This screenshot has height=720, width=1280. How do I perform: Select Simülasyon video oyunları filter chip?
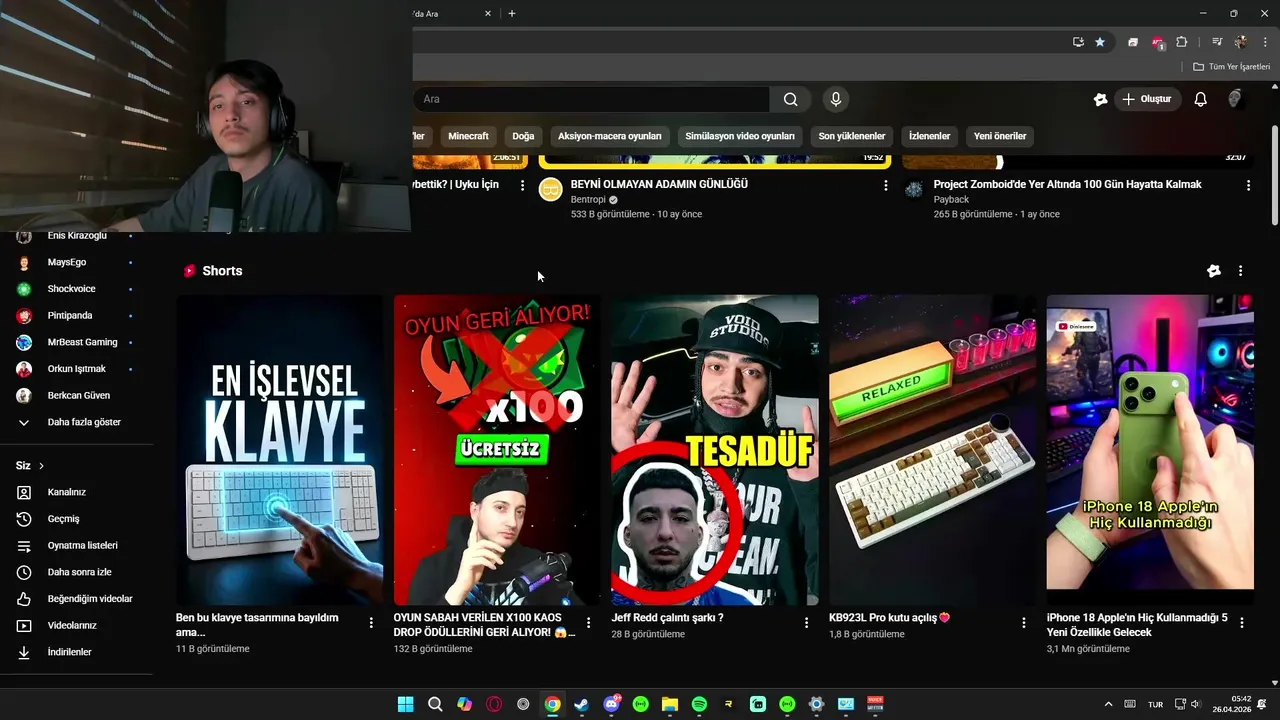tap(740, 136)
